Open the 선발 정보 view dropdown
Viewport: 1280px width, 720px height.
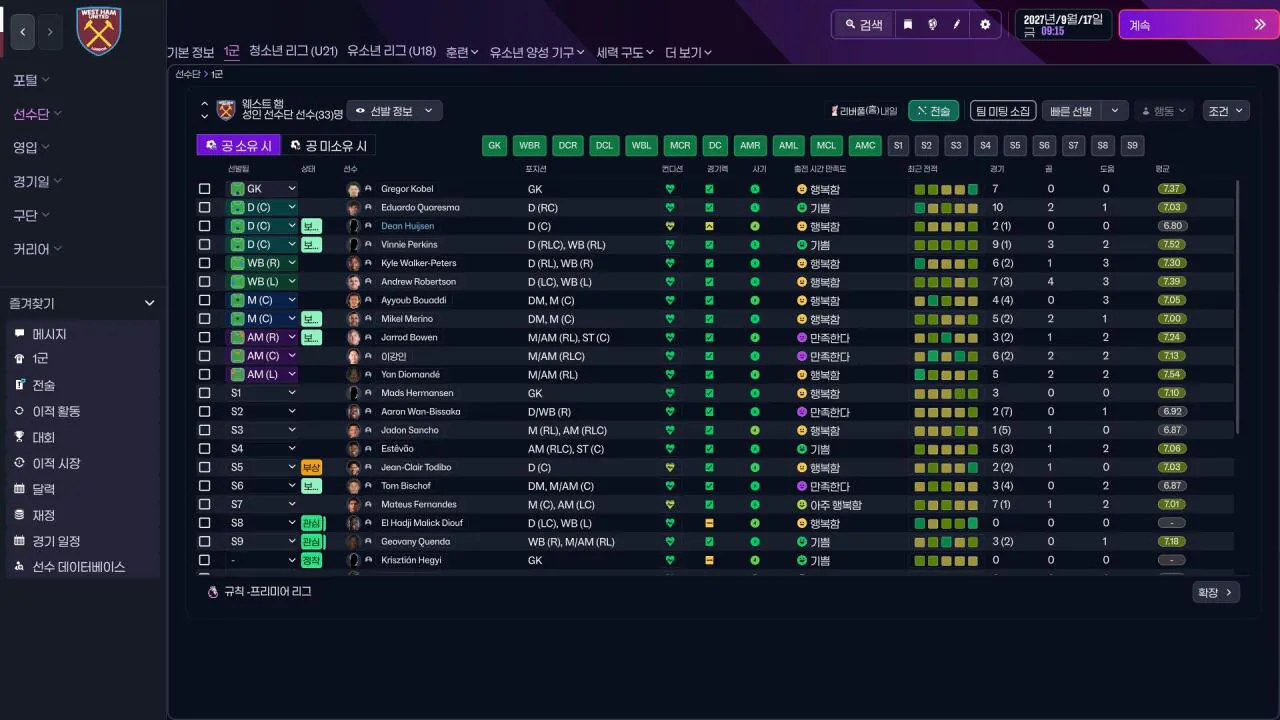click(395, 111)
